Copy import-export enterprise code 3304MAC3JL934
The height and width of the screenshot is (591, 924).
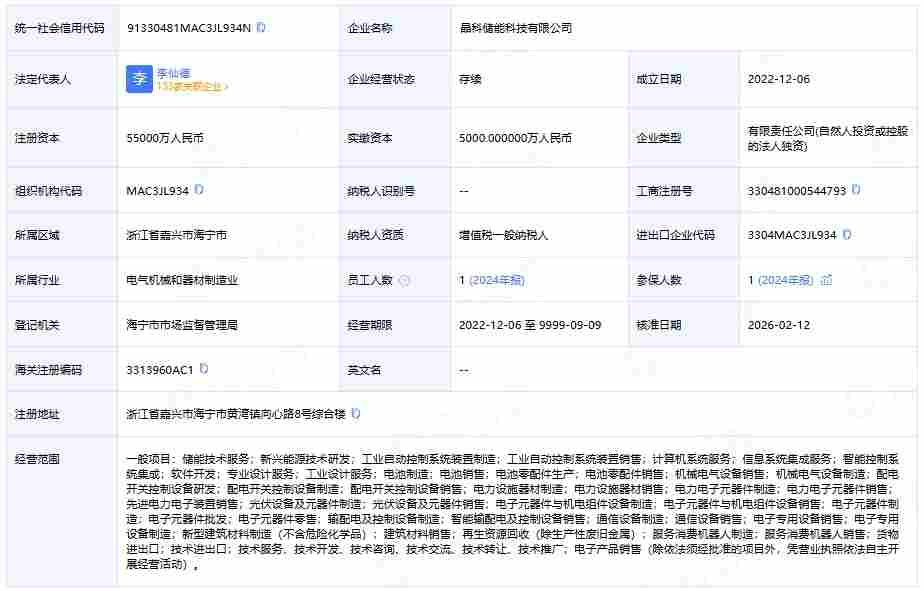pyautogui.click(x=845, y=234)
